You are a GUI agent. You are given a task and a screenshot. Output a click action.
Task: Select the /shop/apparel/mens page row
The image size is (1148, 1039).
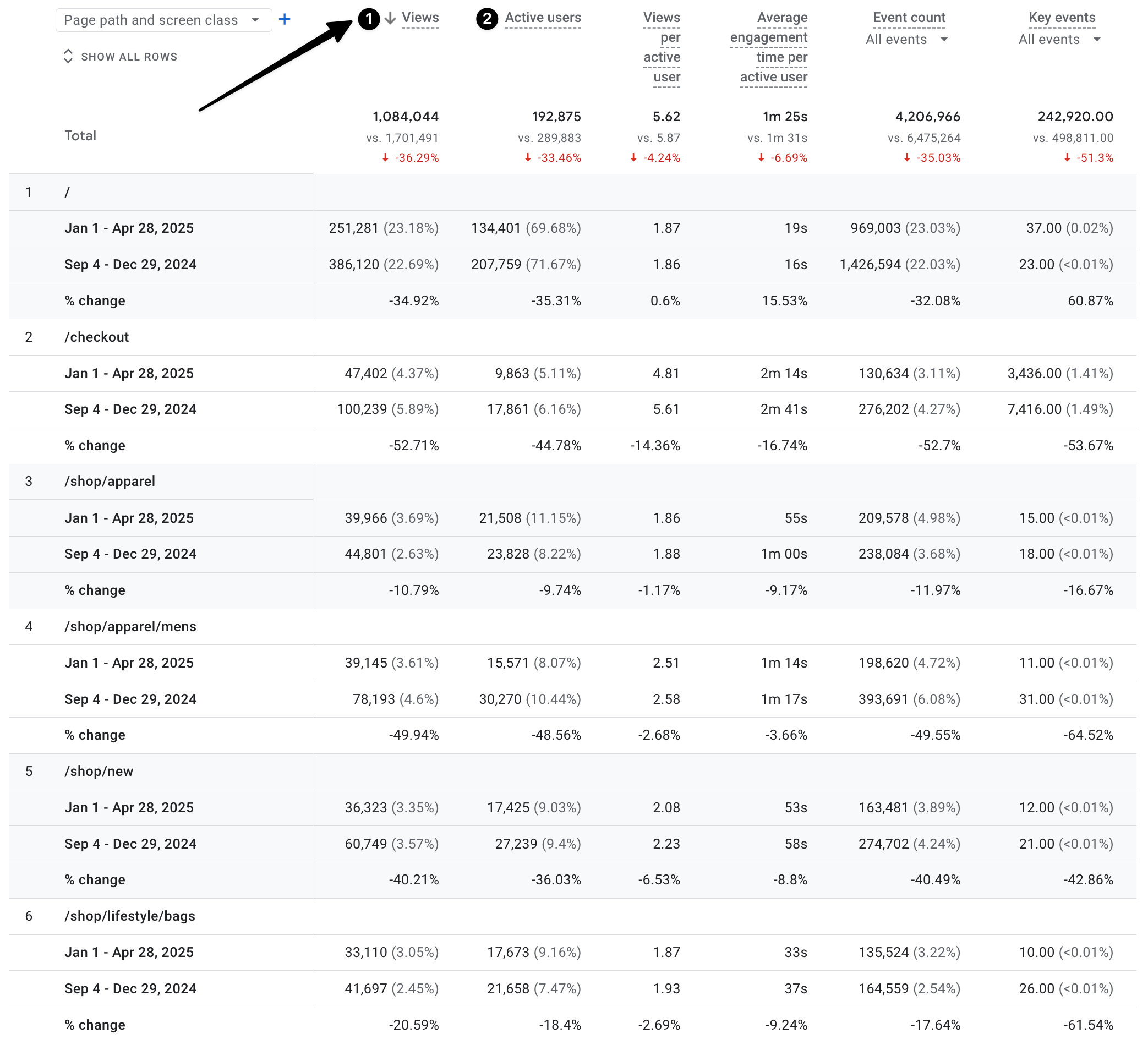130,626
